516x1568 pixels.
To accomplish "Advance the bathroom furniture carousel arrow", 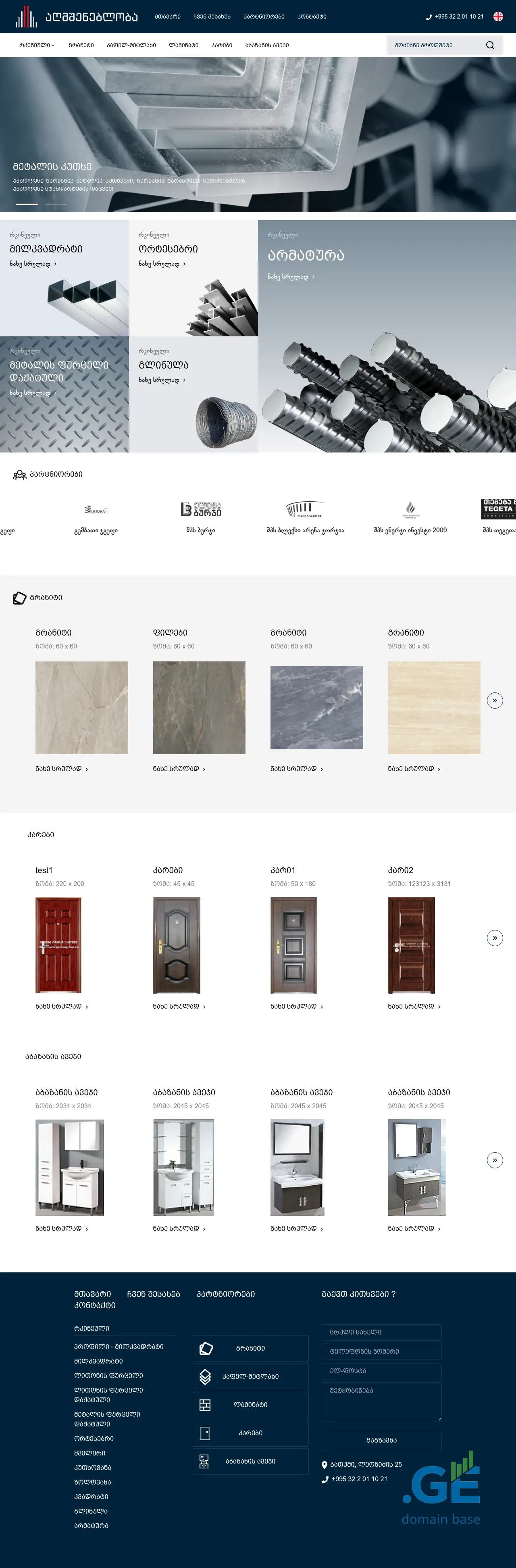I will 495,1160.
